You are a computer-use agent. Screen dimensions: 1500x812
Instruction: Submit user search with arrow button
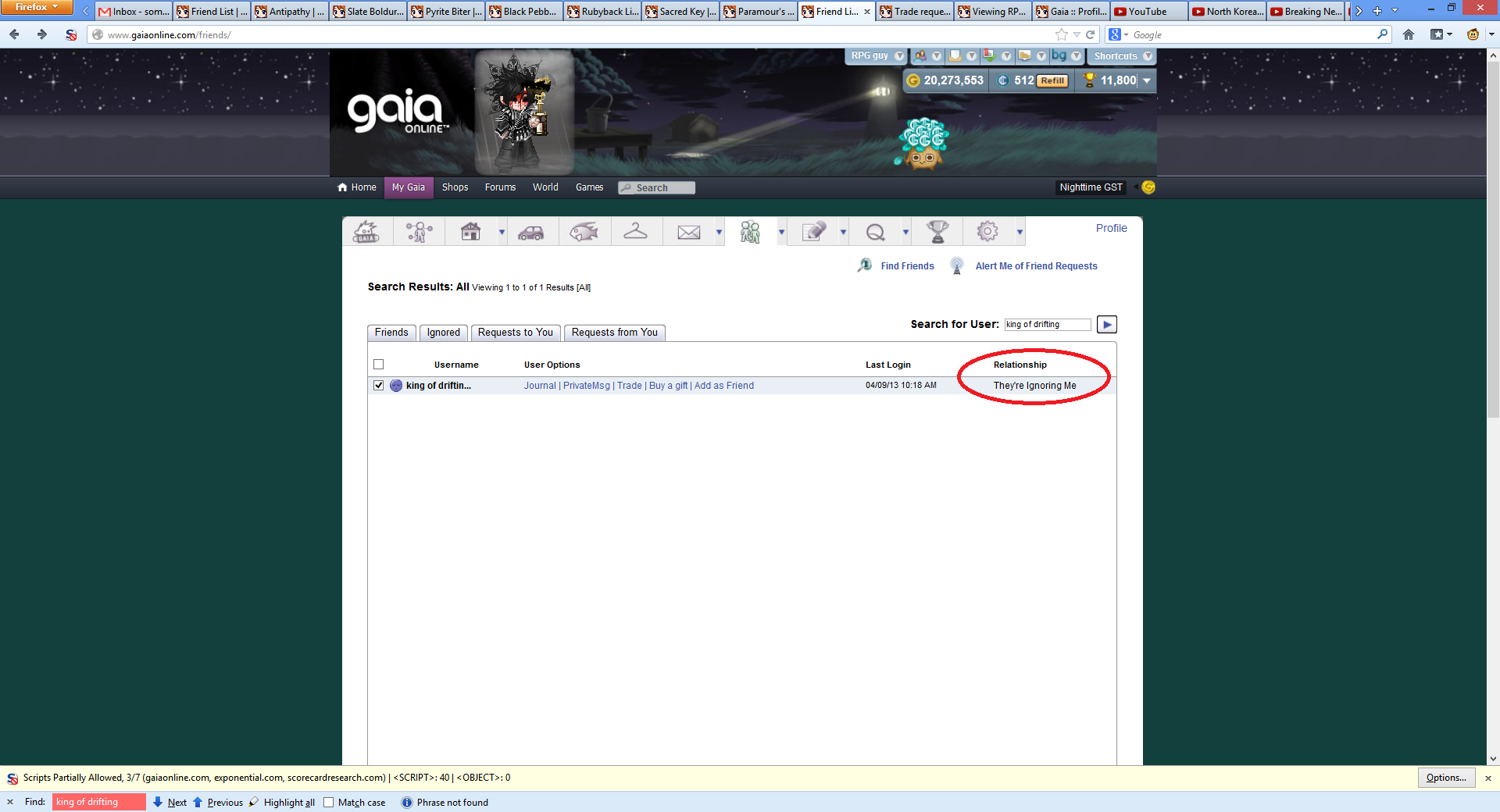(x=1107, y=325)
